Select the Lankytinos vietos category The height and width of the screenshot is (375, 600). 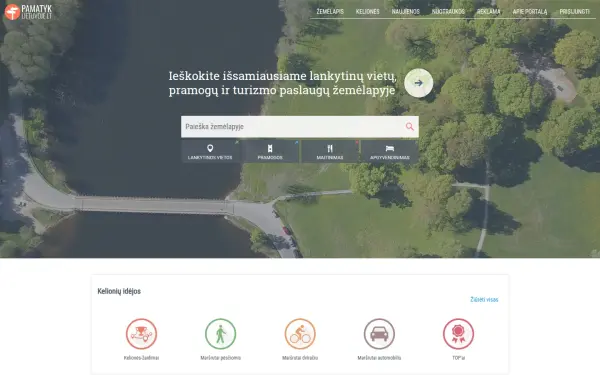(x=210, y=151)
